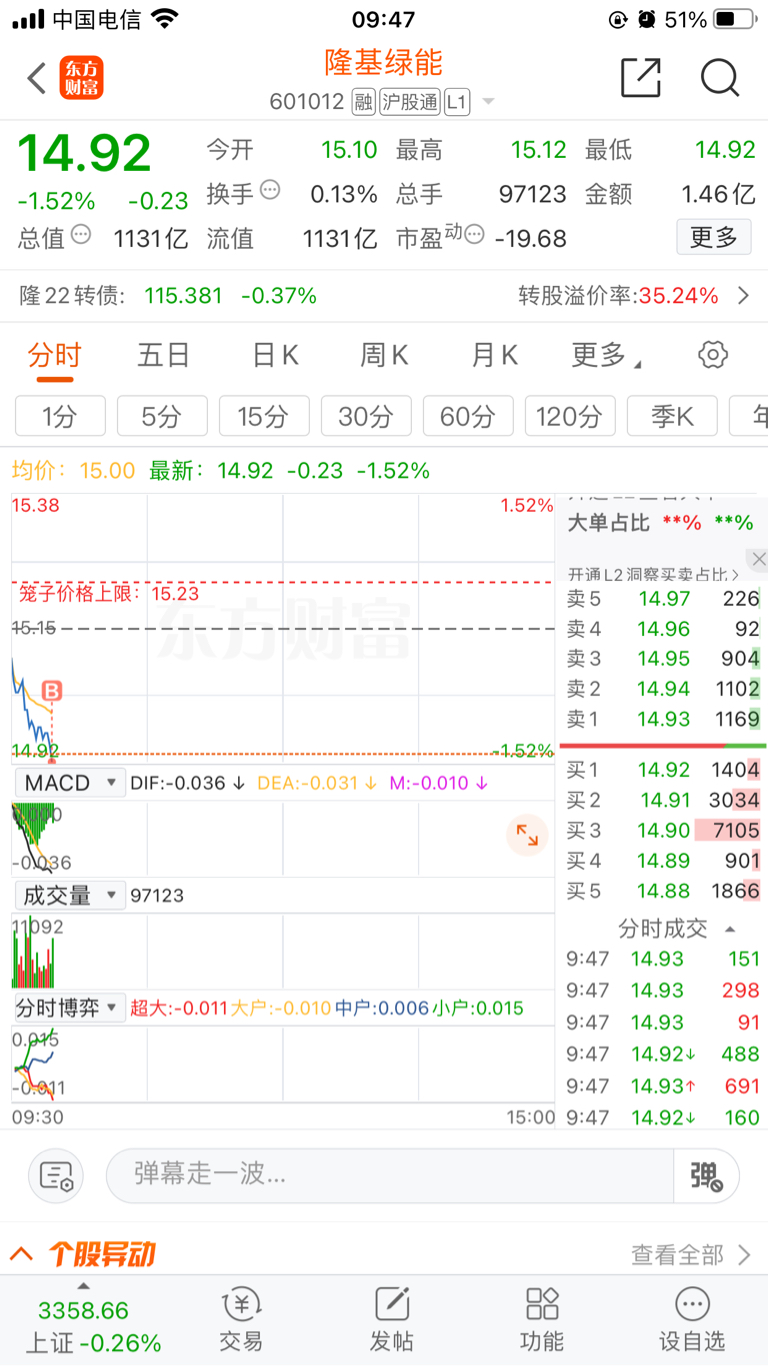Select the 1分 interval button
This screenshot has width=768, height=1366.
[x=60, y=416]
